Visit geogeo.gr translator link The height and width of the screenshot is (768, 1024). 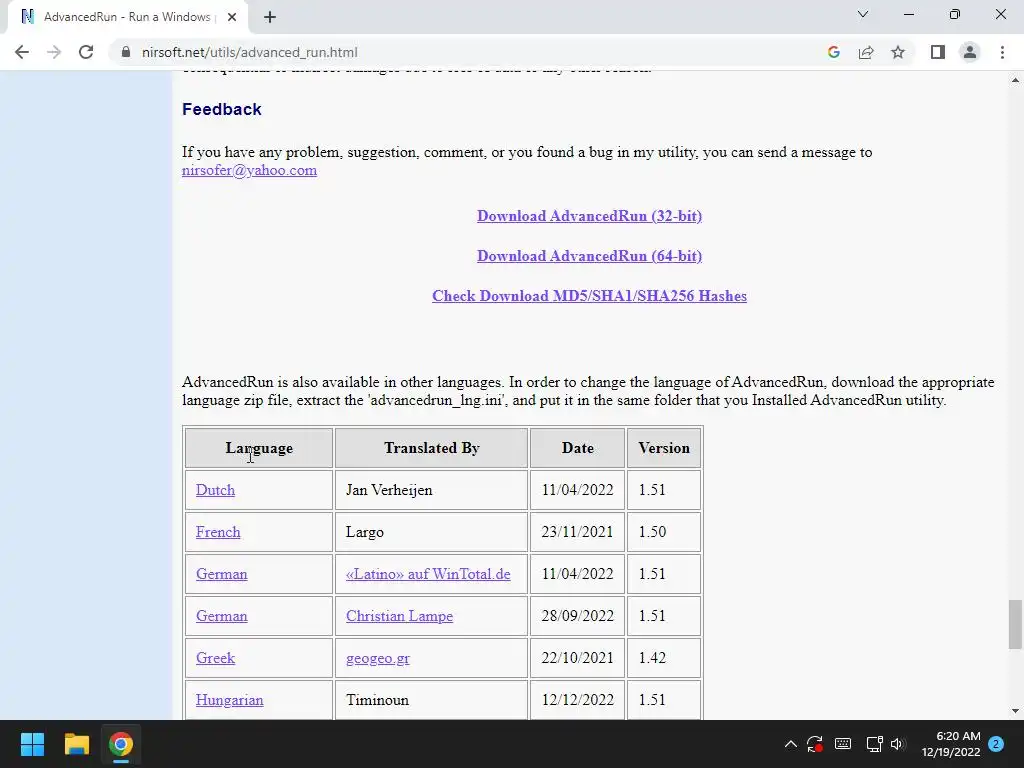tap(378, 658)
